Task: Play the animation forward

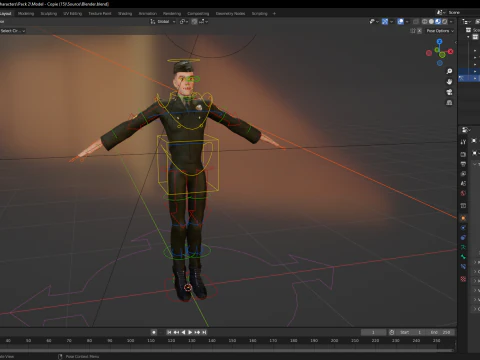Action: point(190,332)
